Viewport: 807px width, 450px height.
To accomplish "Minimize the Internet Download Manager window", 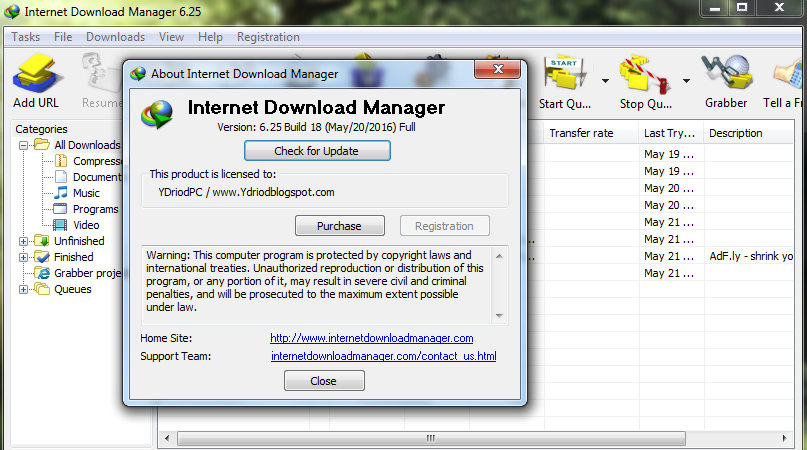I will click(x=715, y=8).
